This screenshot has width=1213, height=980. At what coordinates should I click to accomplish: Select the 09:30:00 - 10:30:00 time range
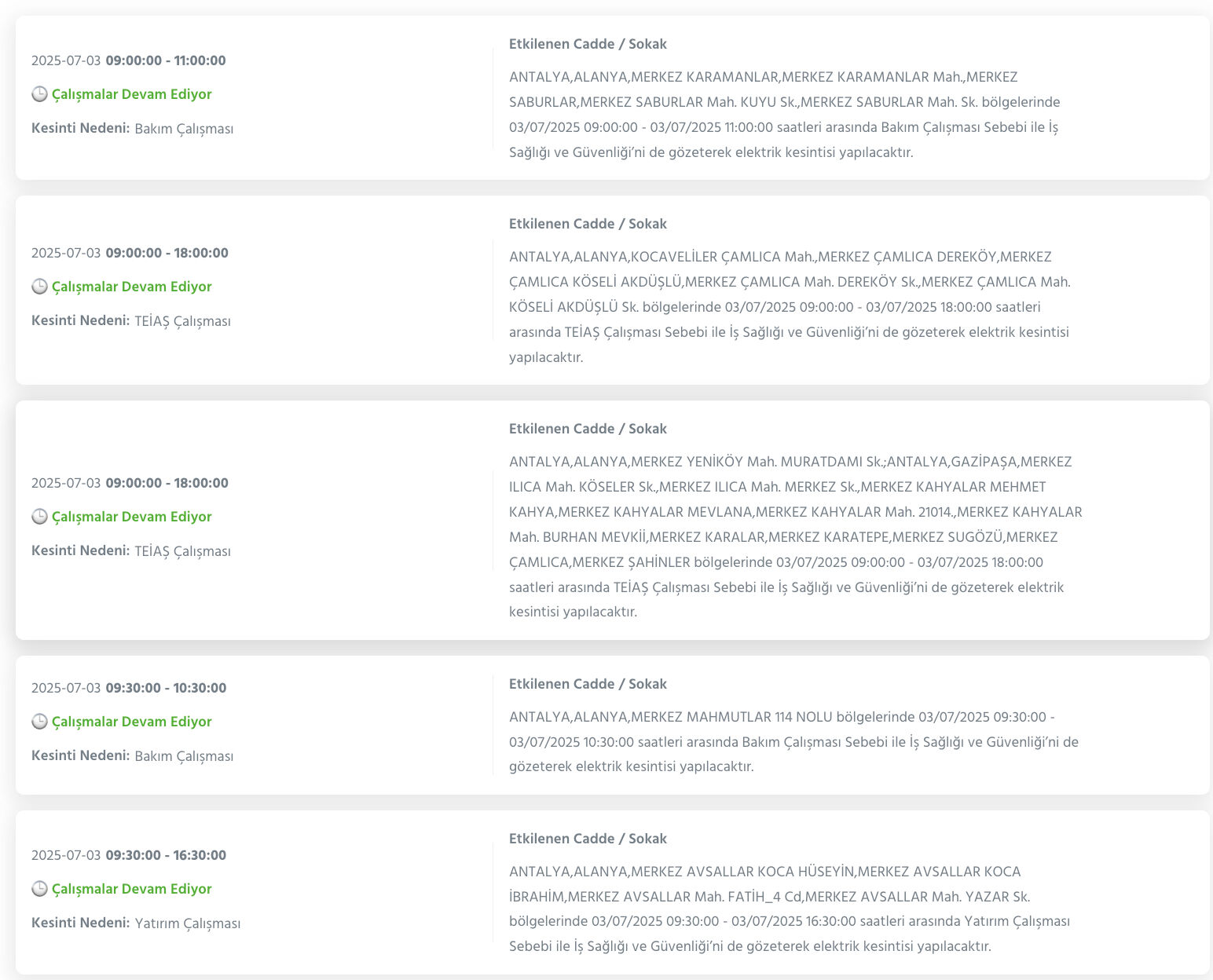165,688
